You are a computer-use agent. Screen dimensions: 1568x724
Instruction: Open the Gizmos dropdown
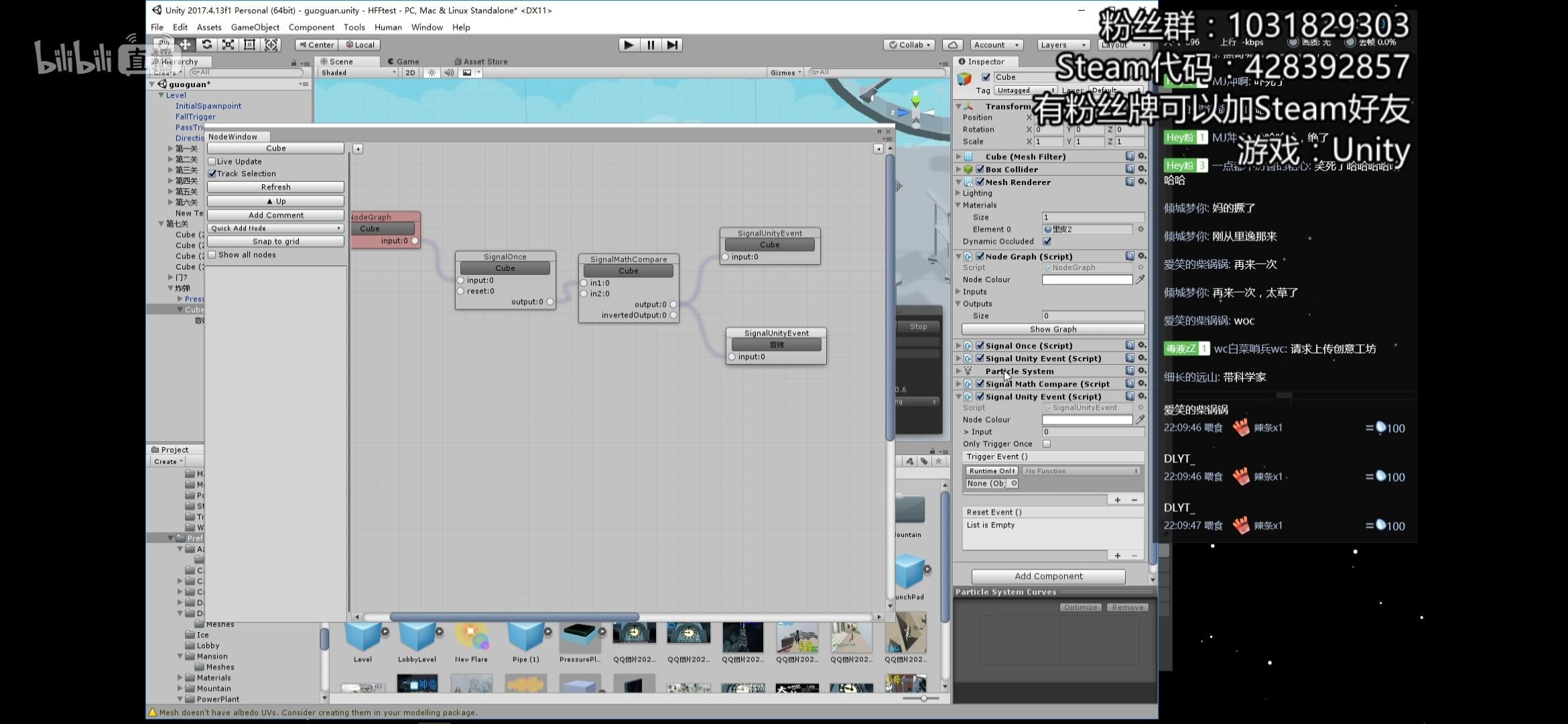point(785,72)
